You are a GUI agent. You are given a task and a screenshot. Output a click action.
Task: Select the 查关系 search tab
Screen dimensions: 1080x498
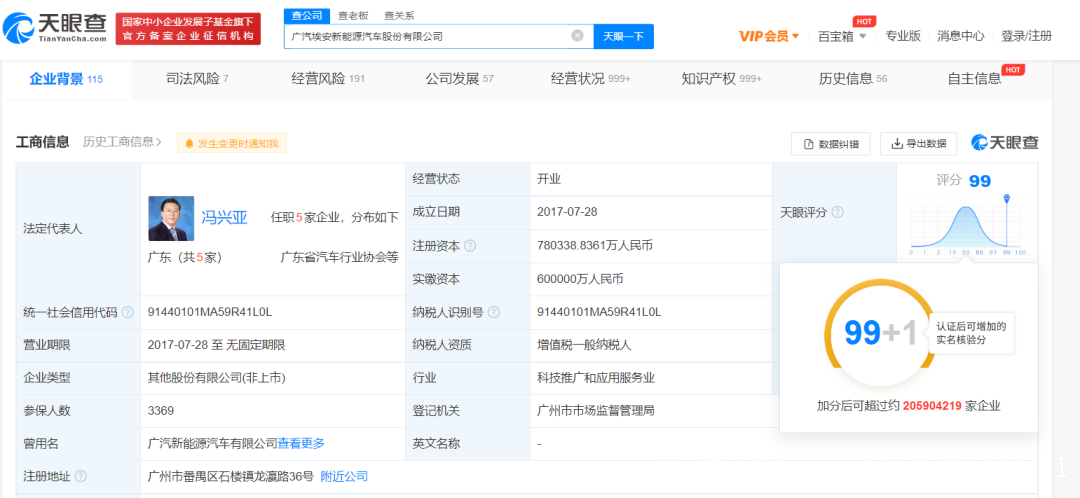[399, 15]
